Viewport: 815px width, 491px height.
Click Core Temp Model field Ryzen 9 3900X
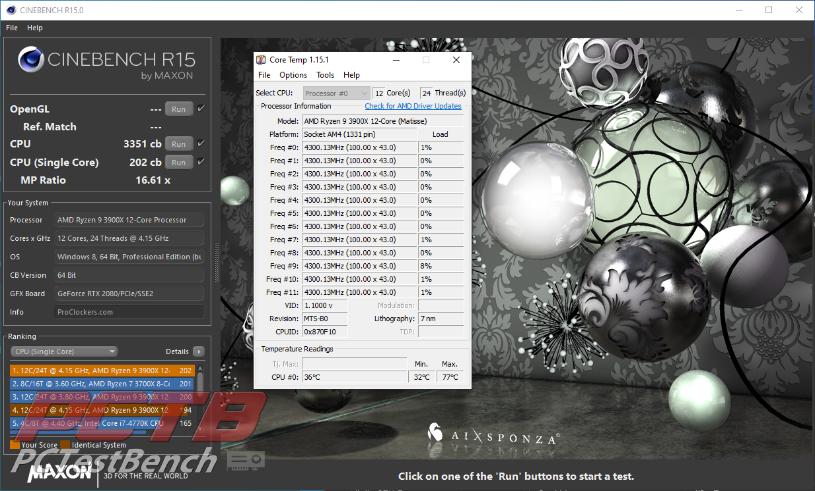383,121
